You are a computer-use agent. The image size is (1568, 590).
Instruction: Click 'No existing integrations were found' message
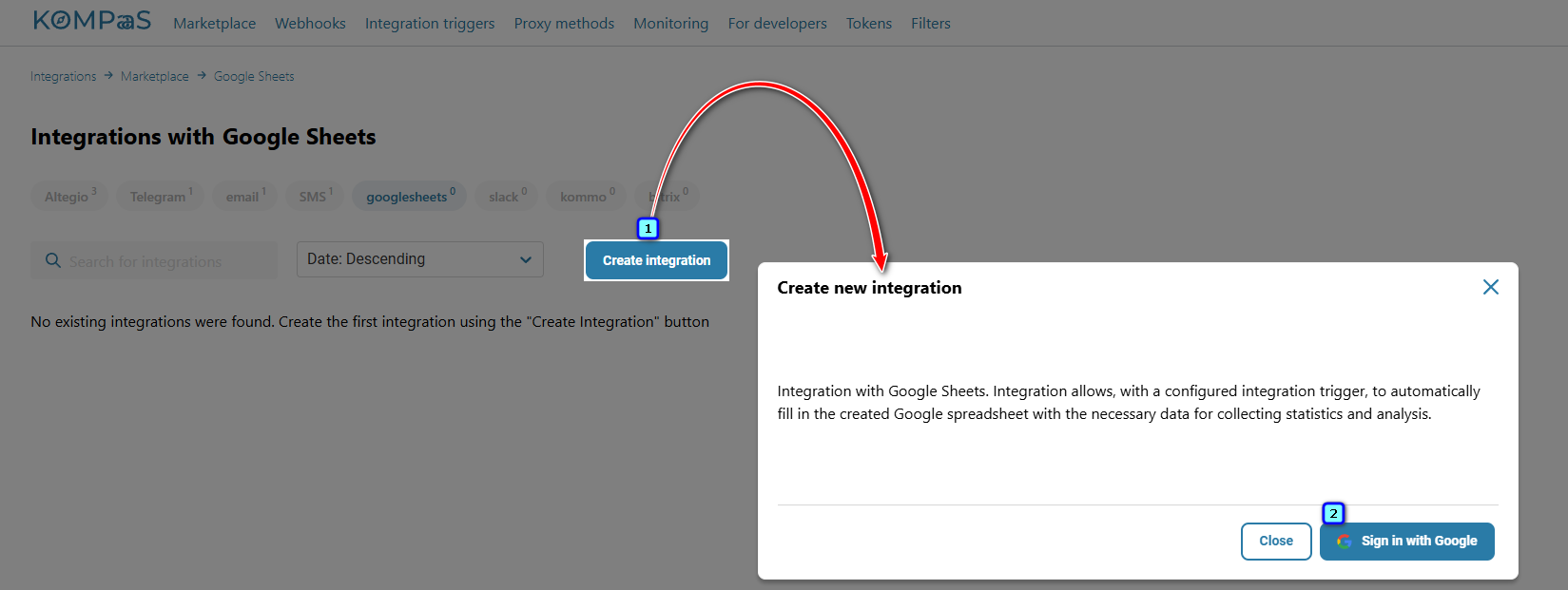click(370, 322)
